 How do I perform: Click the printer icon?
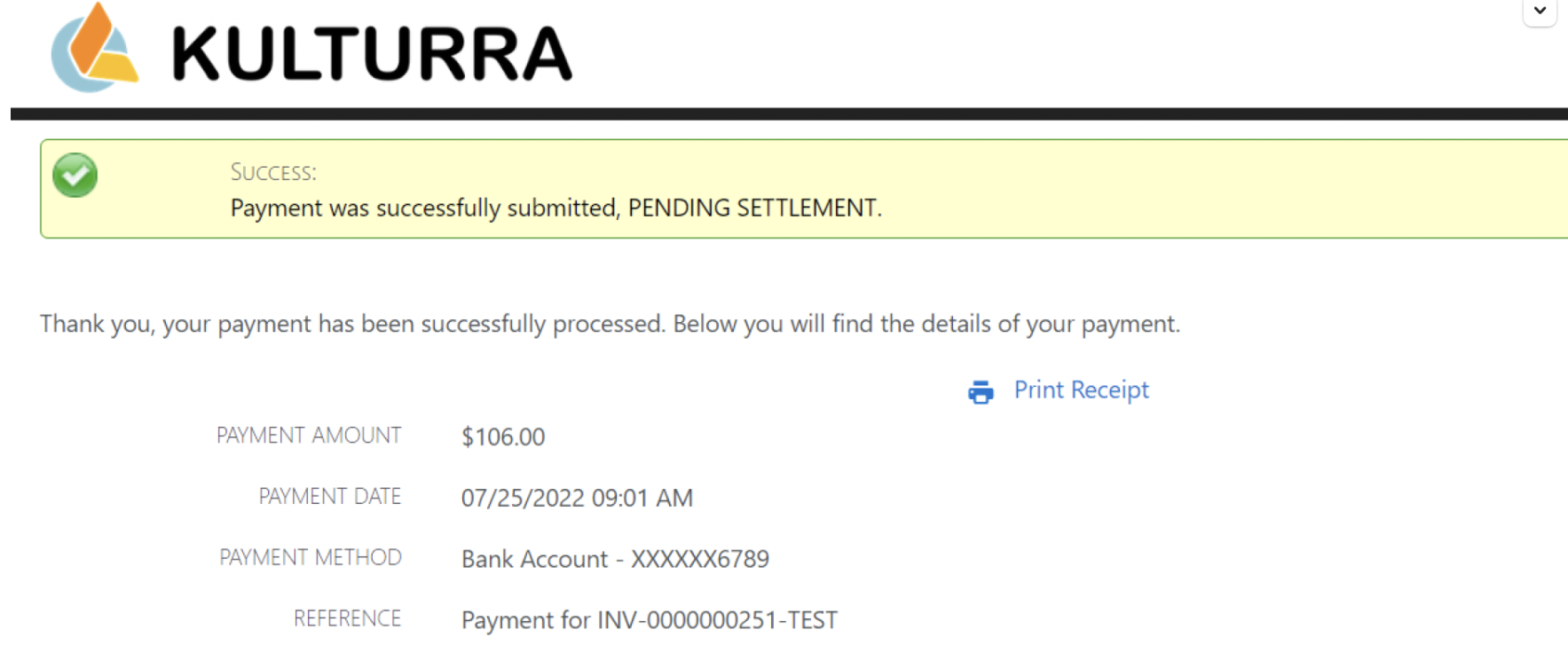coord(981,391)
